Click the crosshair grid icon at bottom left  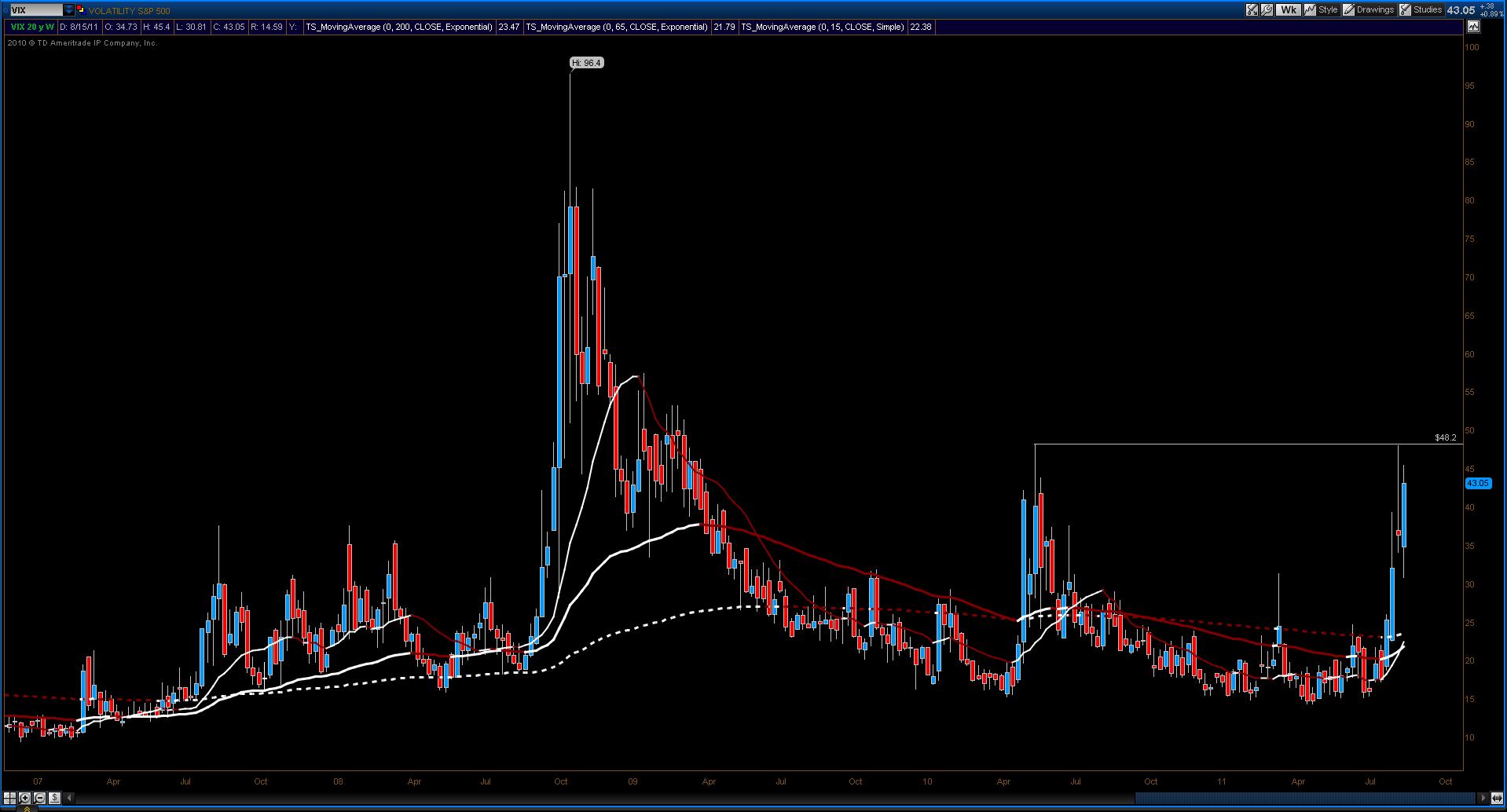click(10, 799)
